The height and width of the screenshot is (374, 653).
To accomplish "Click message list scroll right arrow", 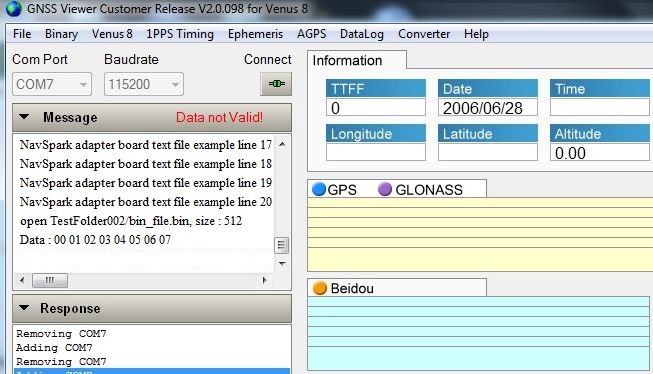I will click(x=264, y=280).
